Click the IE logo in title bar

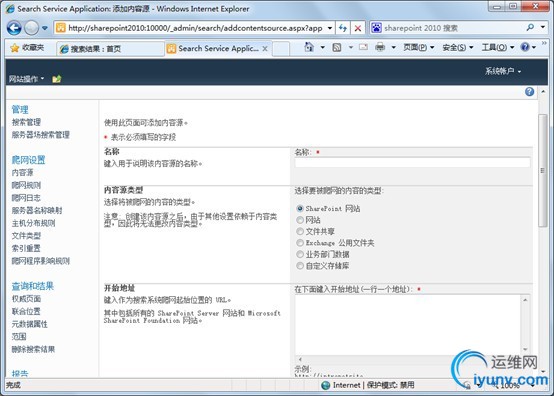coord(10,8)
